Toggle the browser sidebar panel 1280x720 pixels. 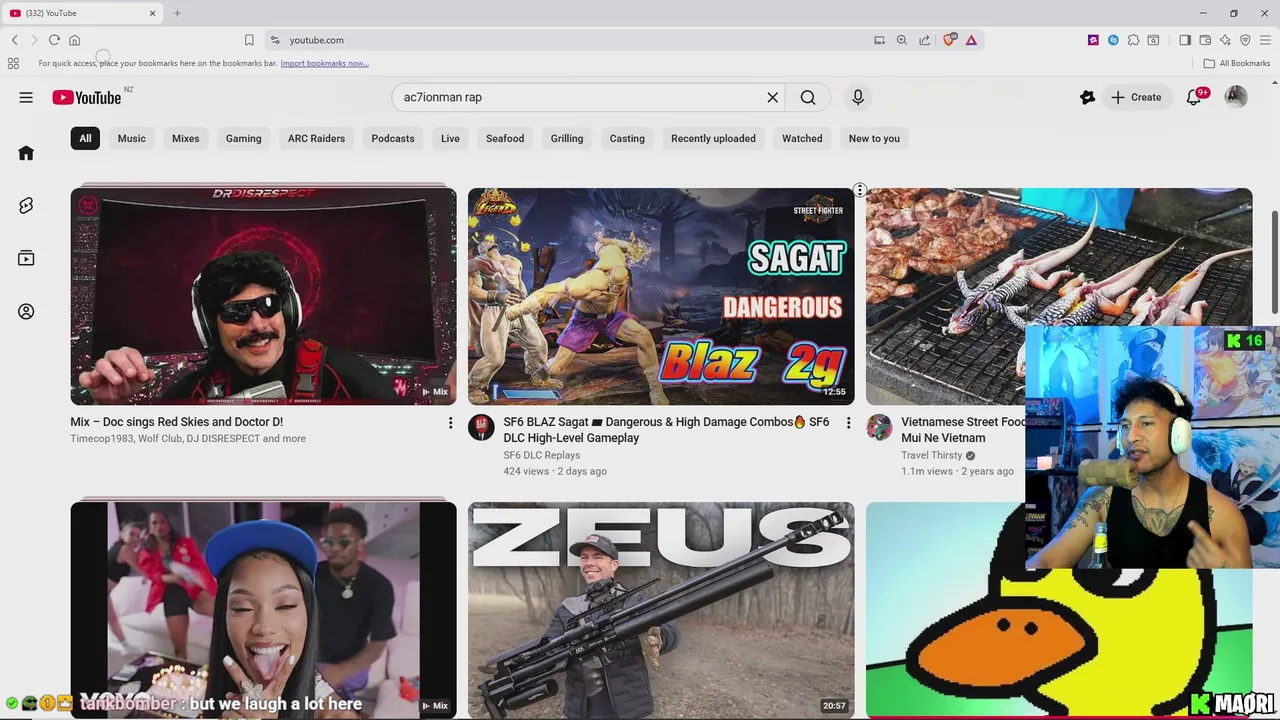coord(1185,40)
